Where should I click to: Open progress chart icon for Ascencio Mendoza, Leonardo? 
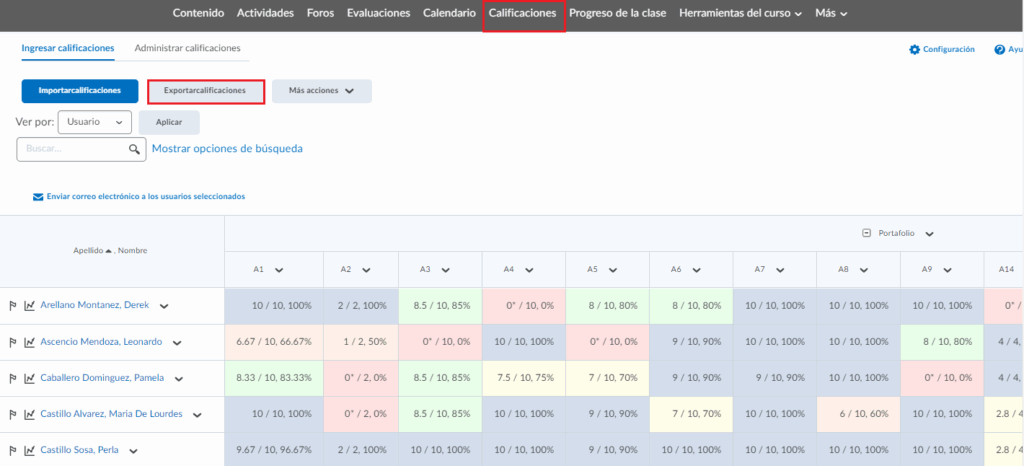[x=29, y=342]
